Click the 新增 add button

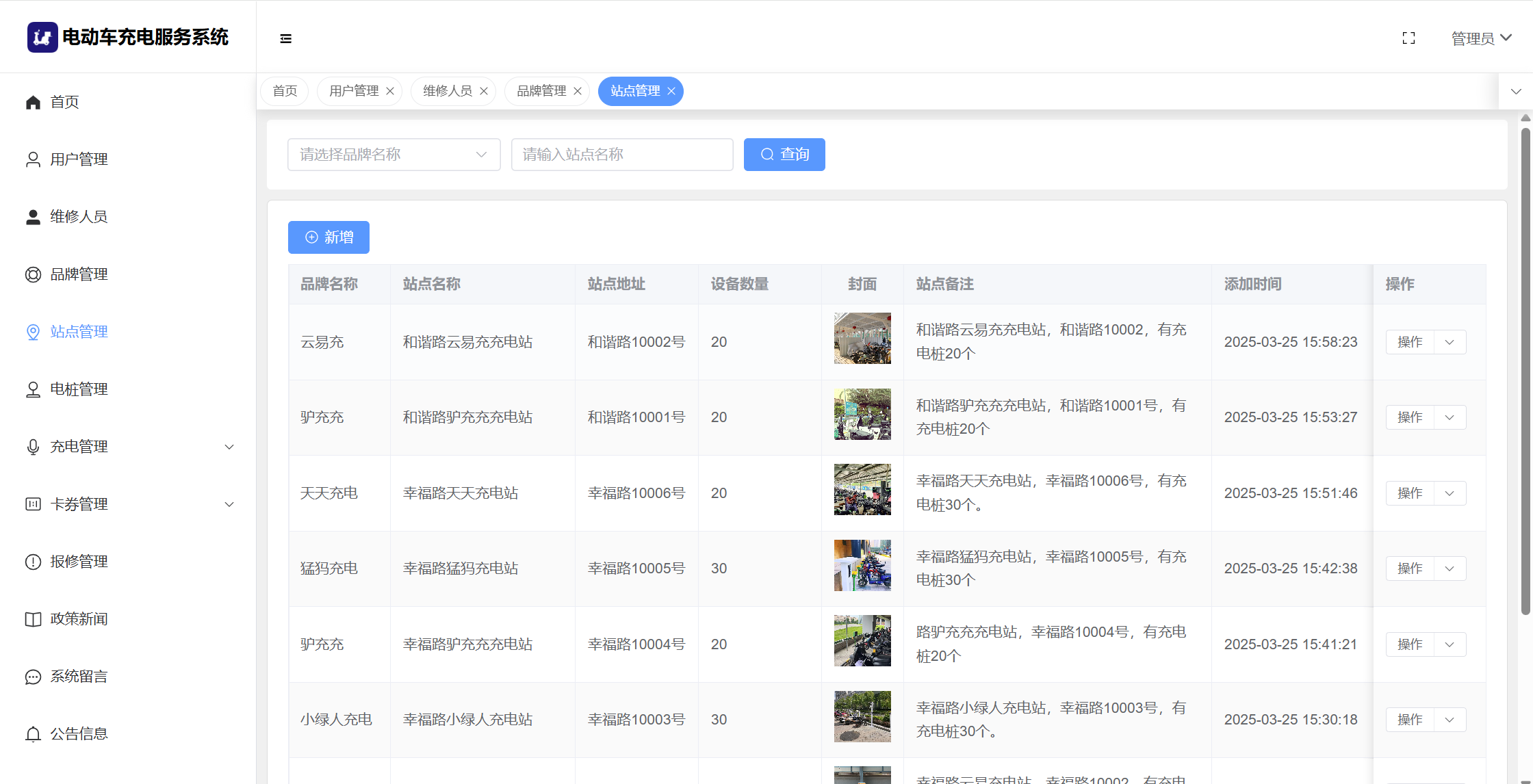coord(328,237)
